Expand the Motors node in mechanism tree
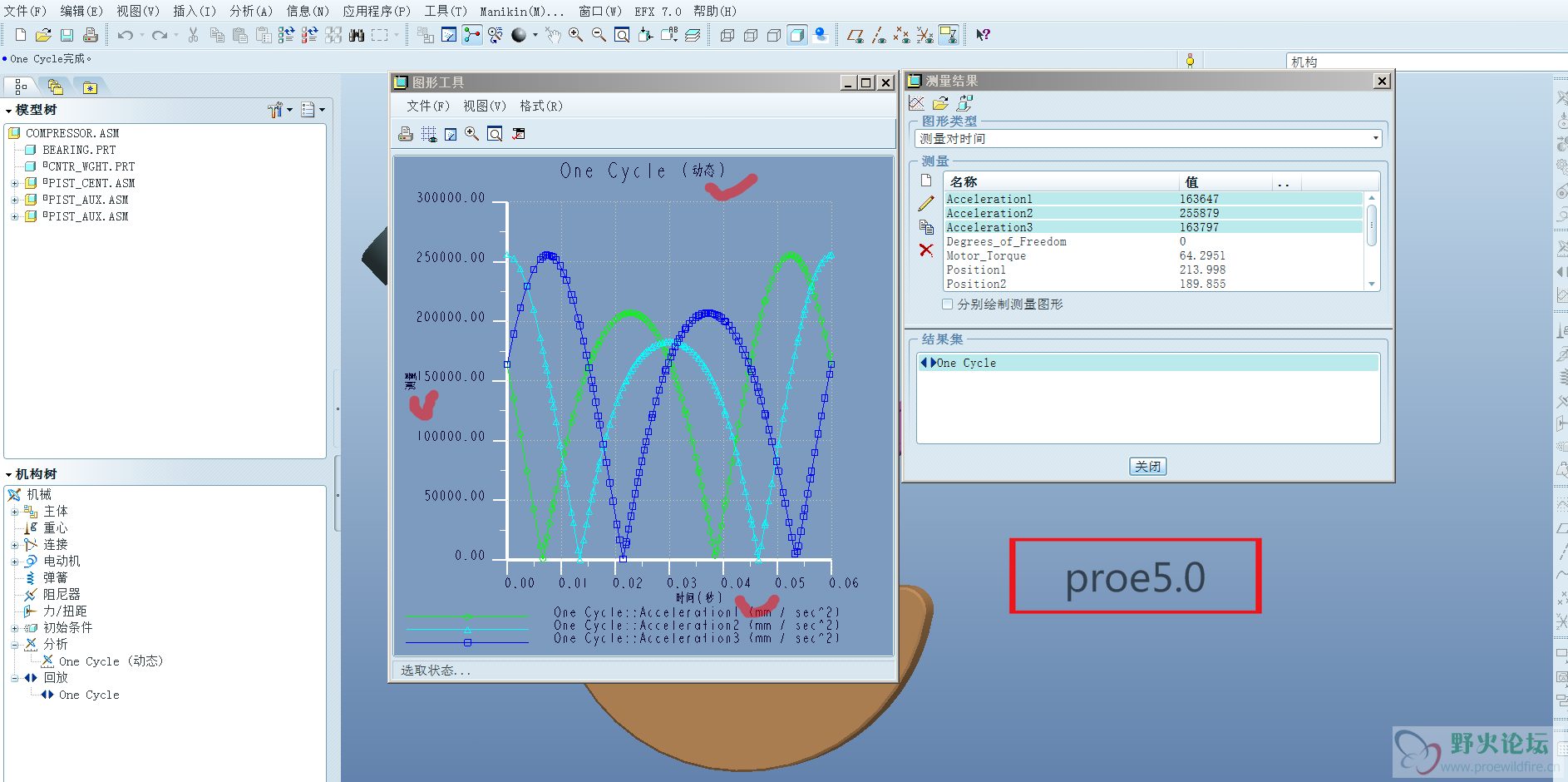Image resolution: width=1568 pixels, height=782 pixels. coord(14,562)
